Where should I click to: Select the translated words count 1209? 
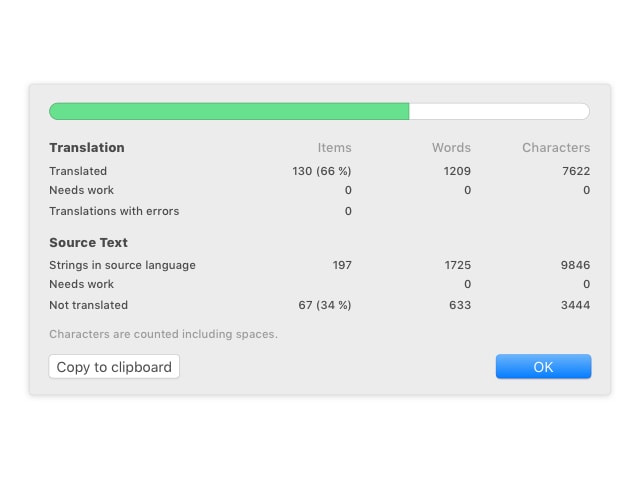click(457, 171)
